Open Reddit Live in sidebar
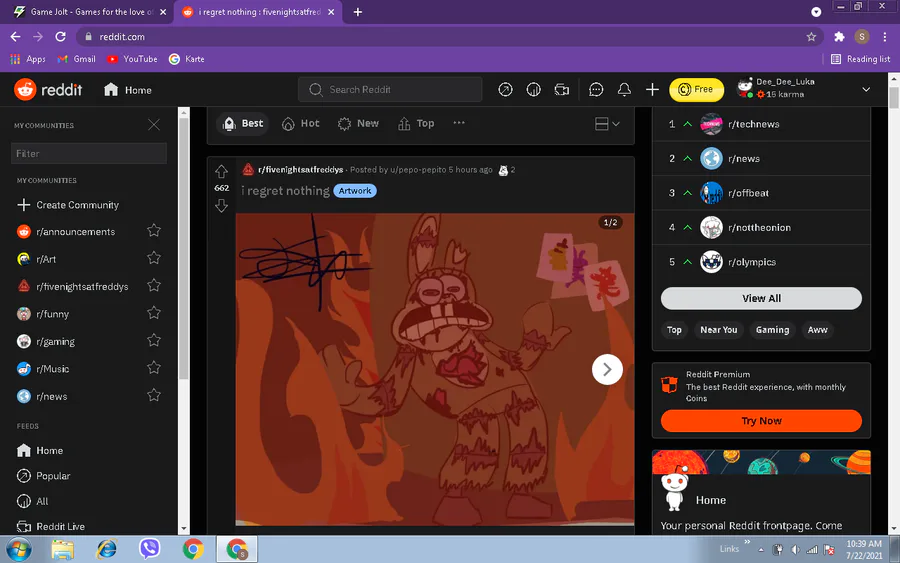This screenshot has height=563, width=900. point(51,526)
